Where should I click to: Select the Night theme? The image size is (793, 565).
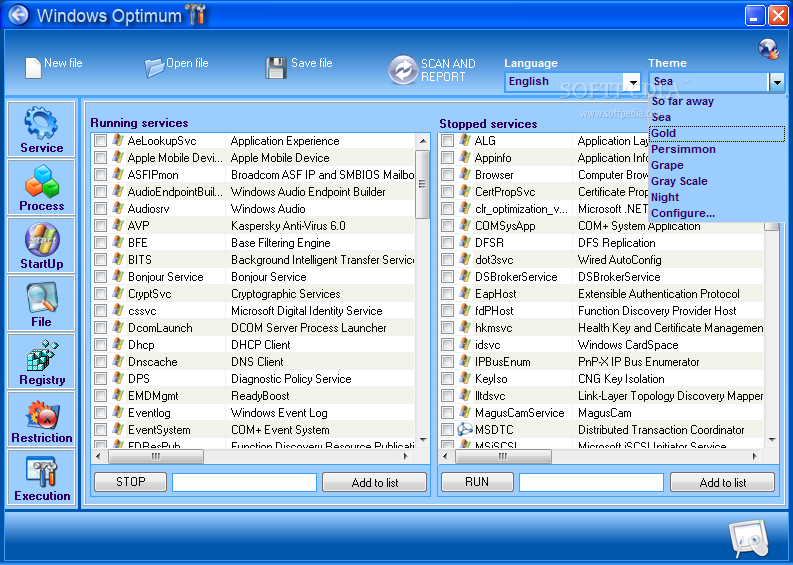coord(717,197)
